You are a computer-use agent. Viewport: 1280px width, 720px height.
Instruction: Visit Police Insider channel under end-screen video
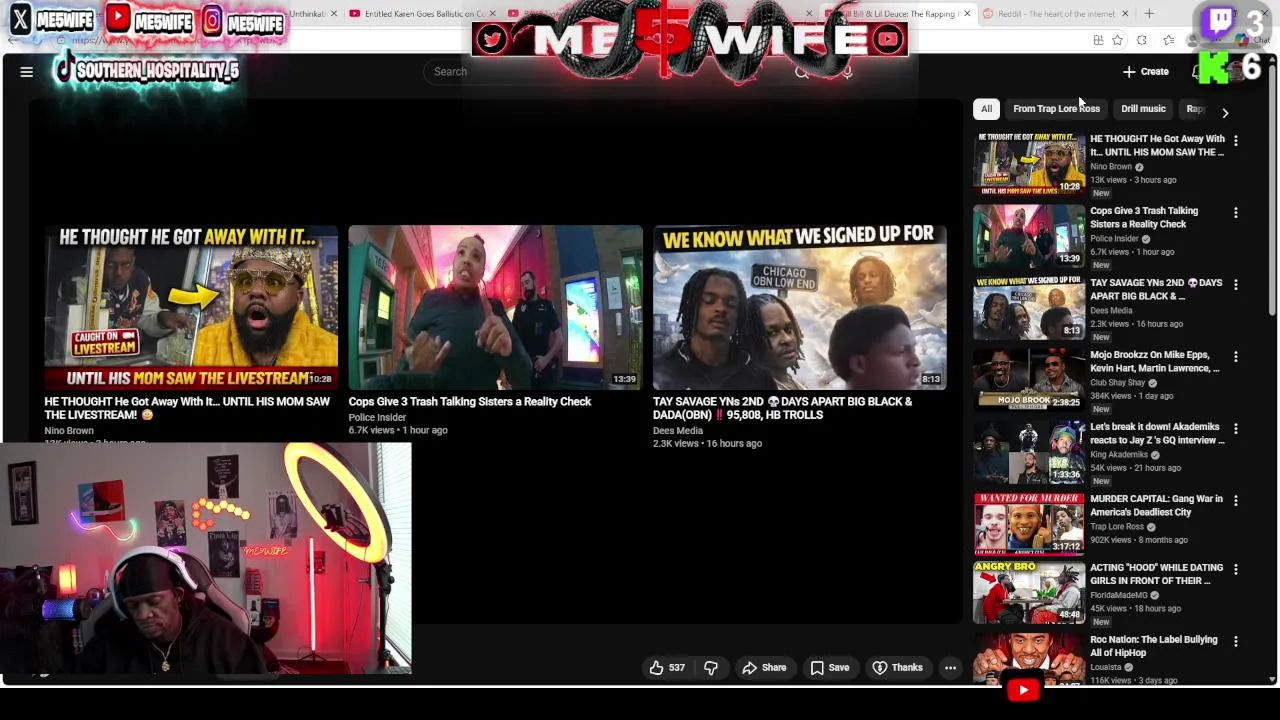tap(377, 417)
